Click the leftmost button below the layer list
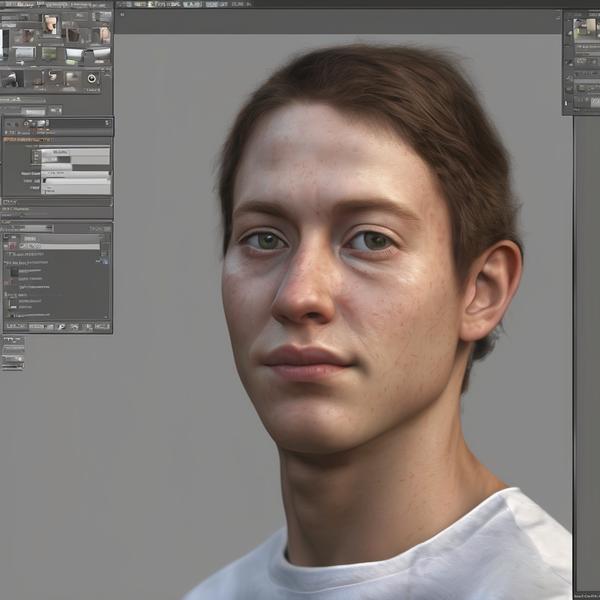 point(15,326)
